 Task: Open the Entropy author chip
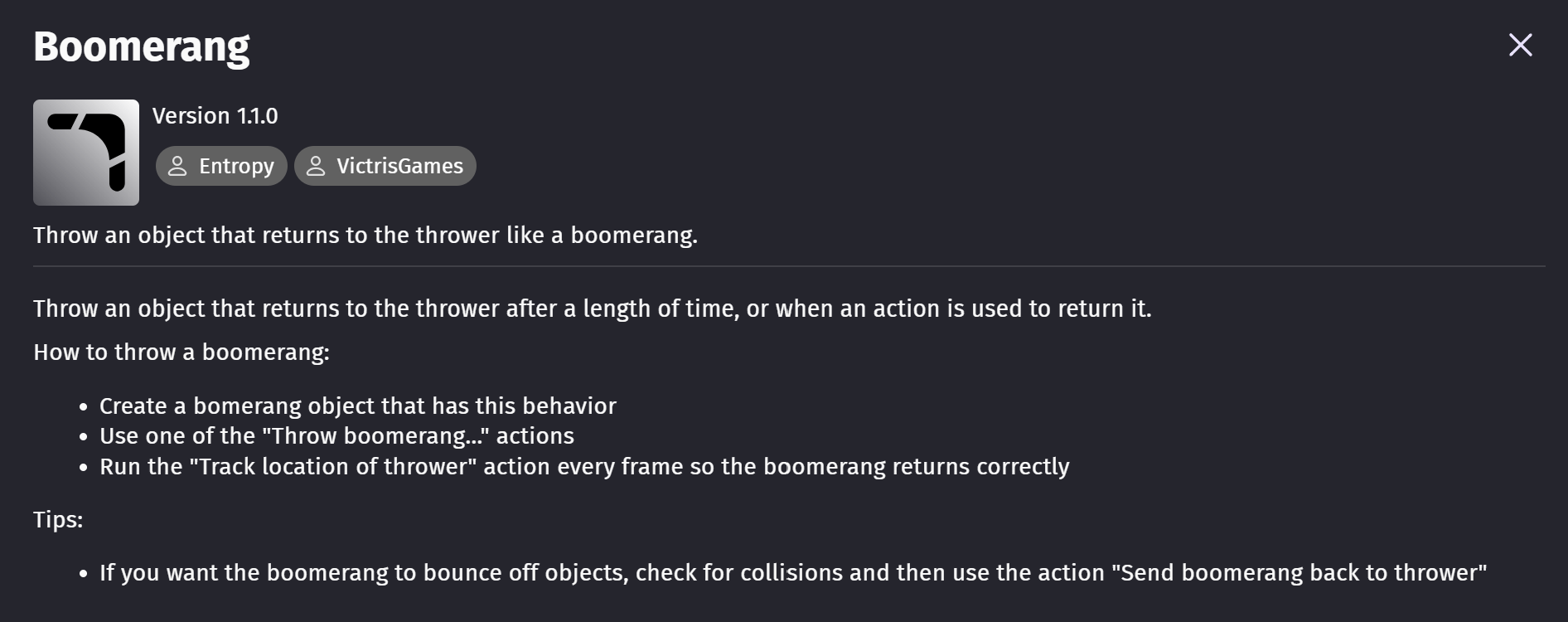pyautogui.click(x=221, y=166)
